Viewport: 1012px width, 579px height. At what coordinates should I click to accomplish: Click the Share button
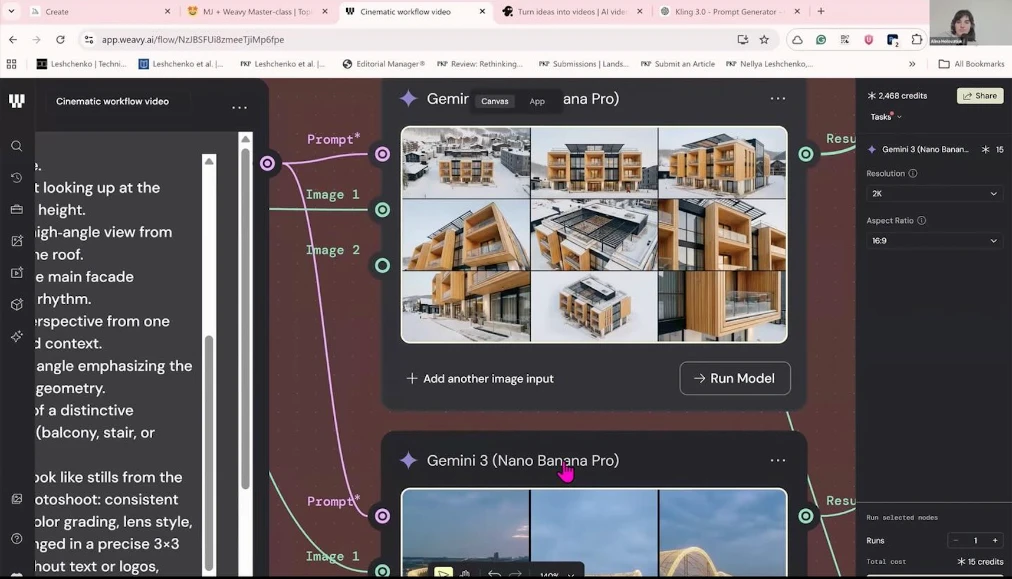click(979, 96)
